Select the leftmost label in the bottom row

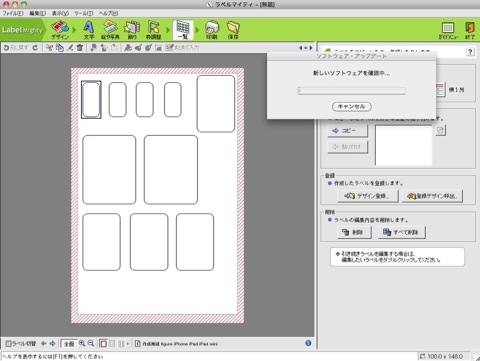101,242
